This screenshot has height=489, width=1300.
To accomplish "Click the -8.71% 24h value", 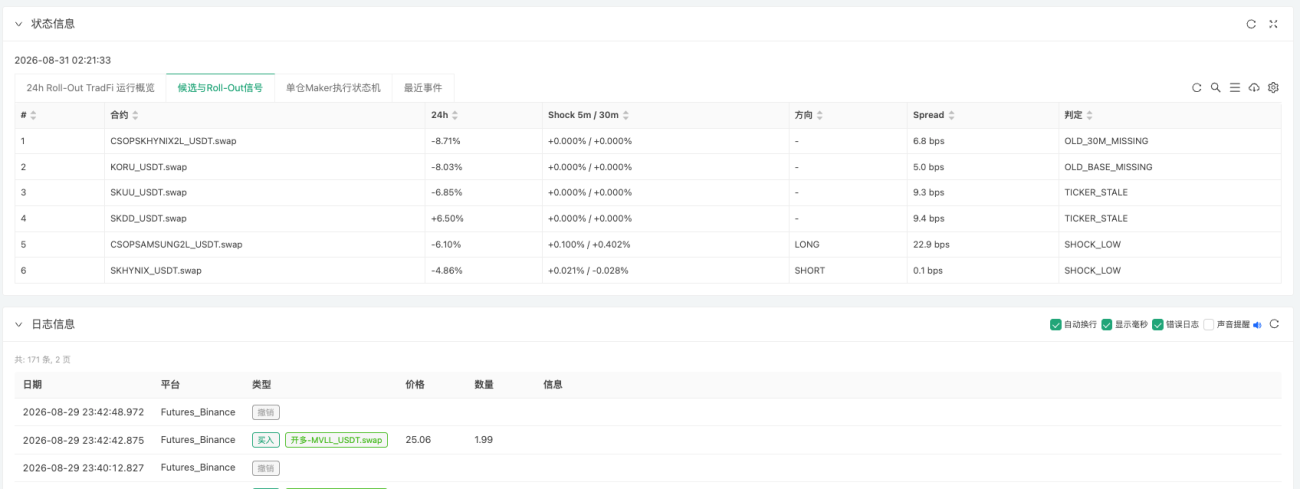I will [x=445, y=141].
